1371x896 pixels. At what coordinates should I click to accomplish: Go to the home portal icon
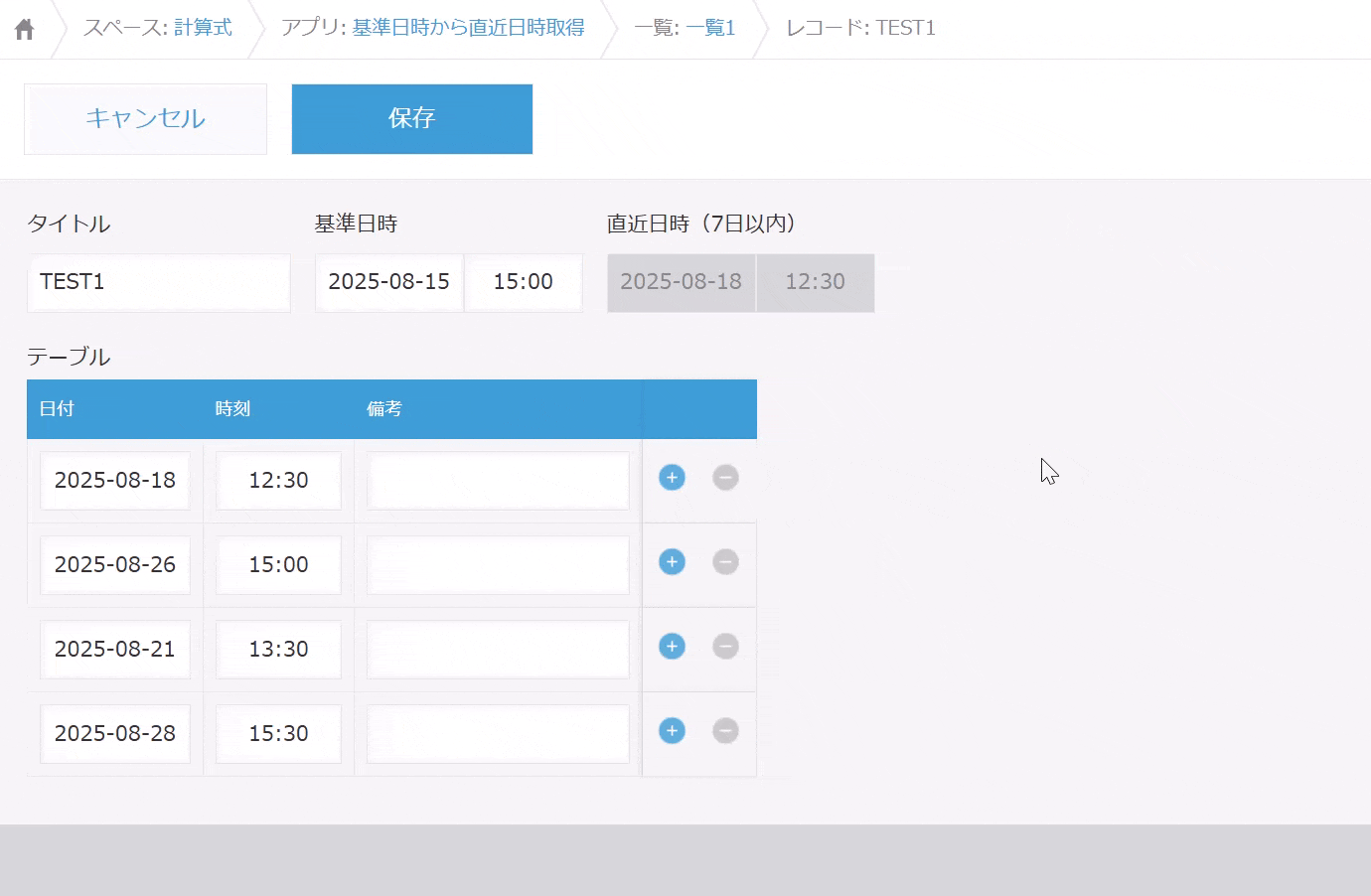pyautogui.click(x=25, y=29)
